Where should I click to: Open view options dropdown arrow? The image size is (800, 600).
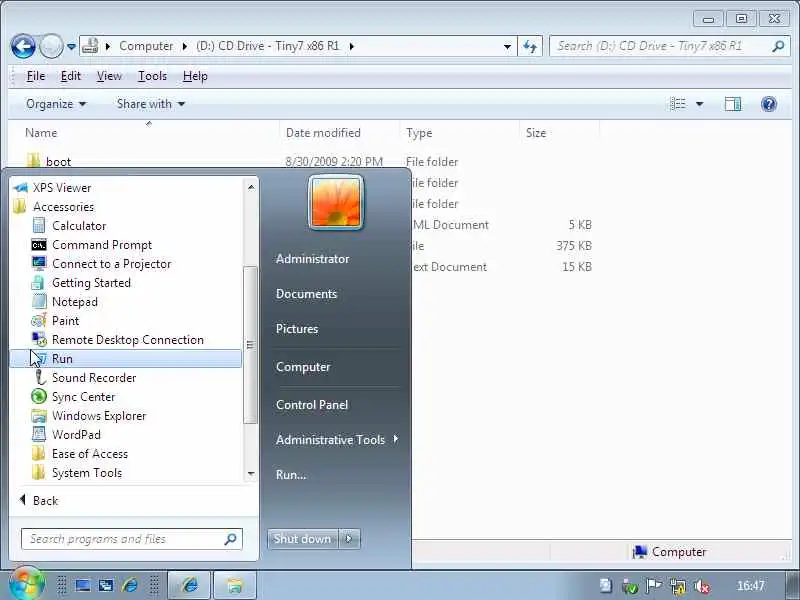699,104
